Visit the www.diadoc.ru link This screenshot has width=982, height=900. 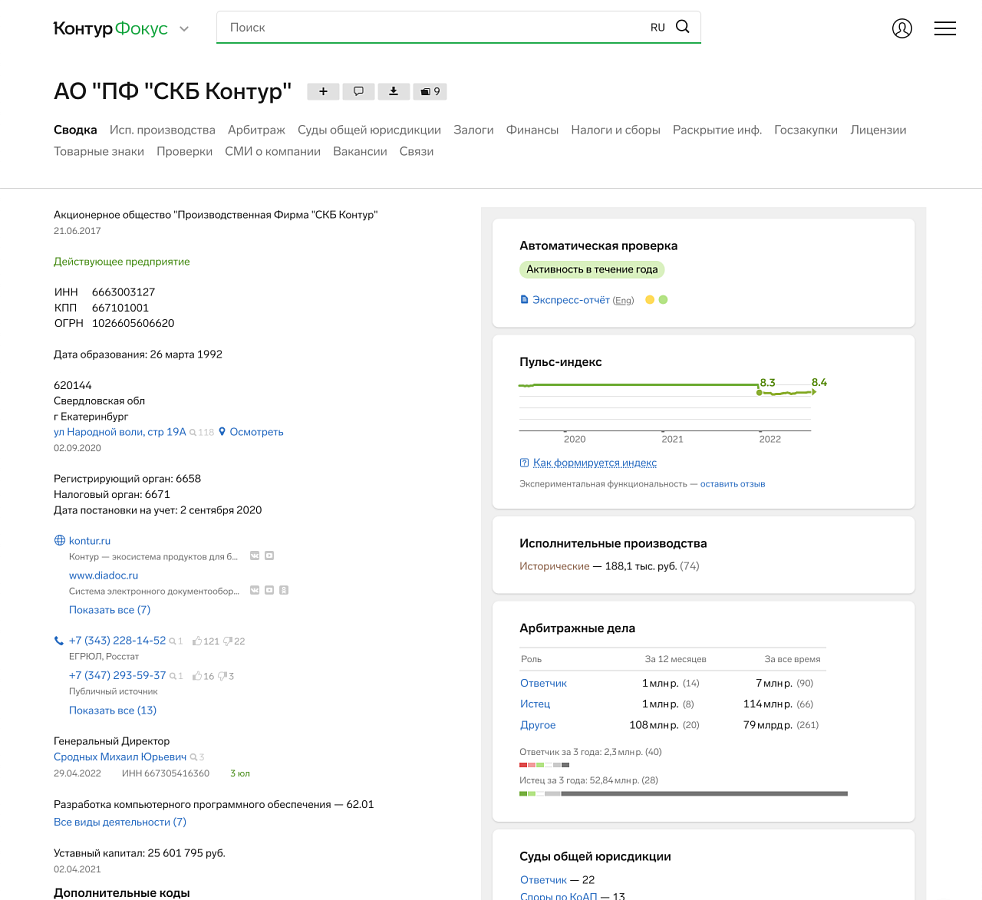point(103,575)
